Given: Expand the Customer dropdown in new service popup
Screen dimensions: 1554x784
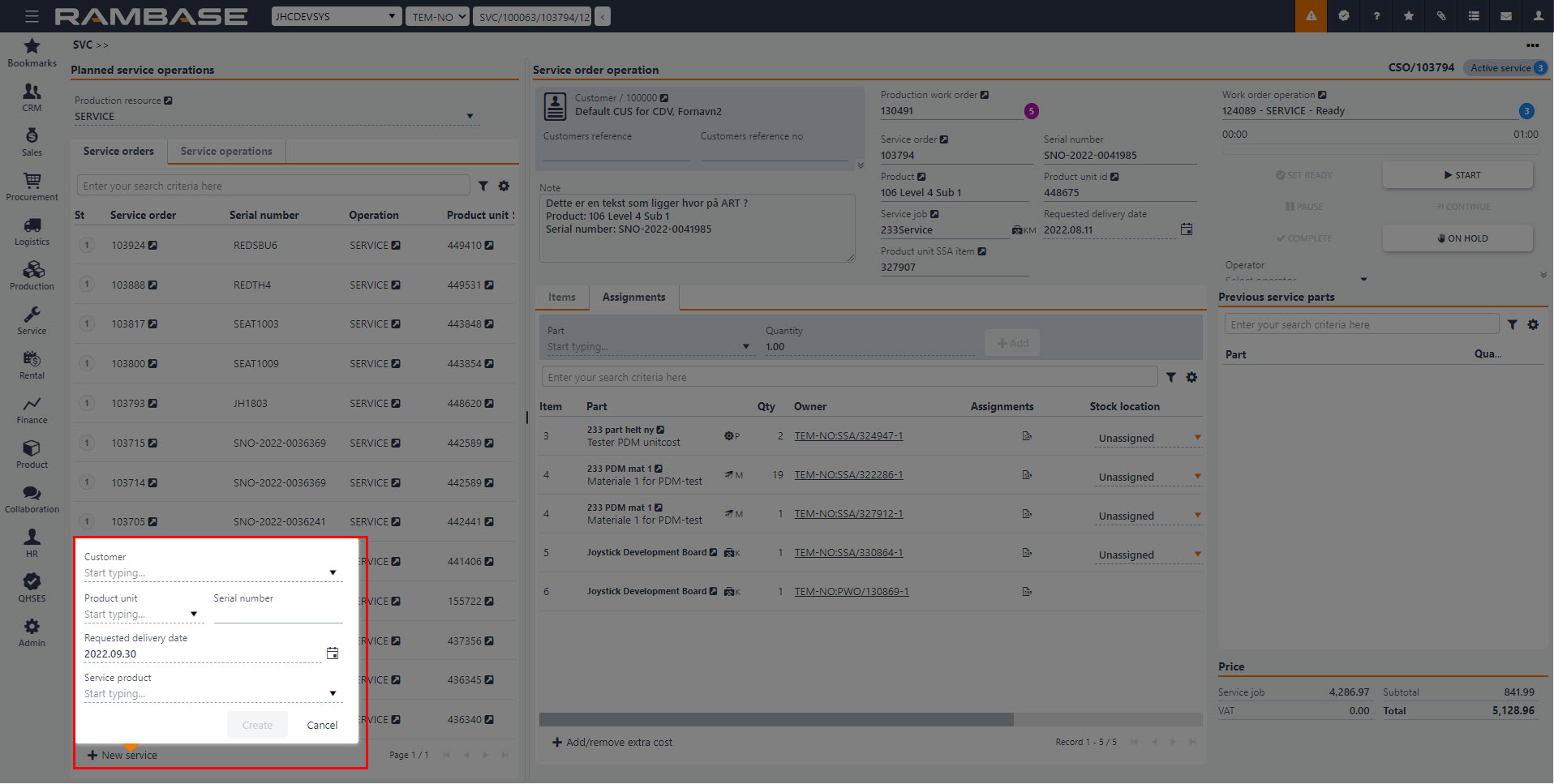Looking at the screenshot, I should point(333,573).
